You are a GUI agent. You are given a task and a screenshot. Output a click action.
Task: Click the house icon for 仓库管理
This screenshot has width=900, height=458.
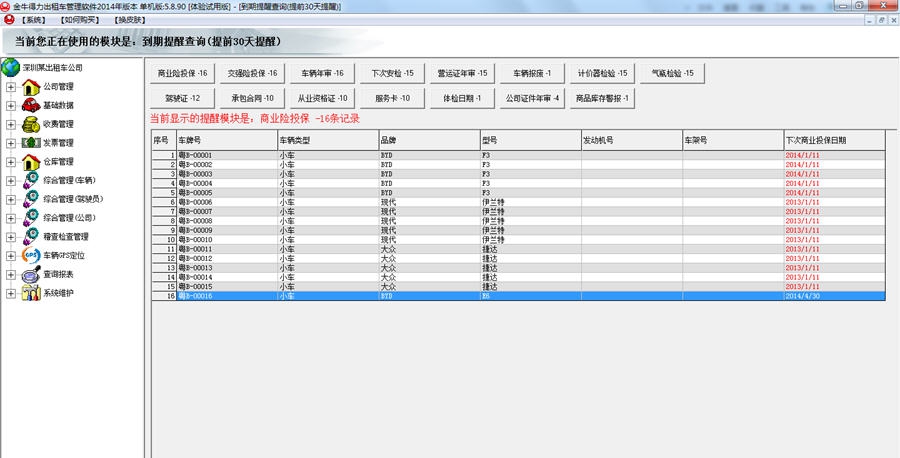coord(31,162)
